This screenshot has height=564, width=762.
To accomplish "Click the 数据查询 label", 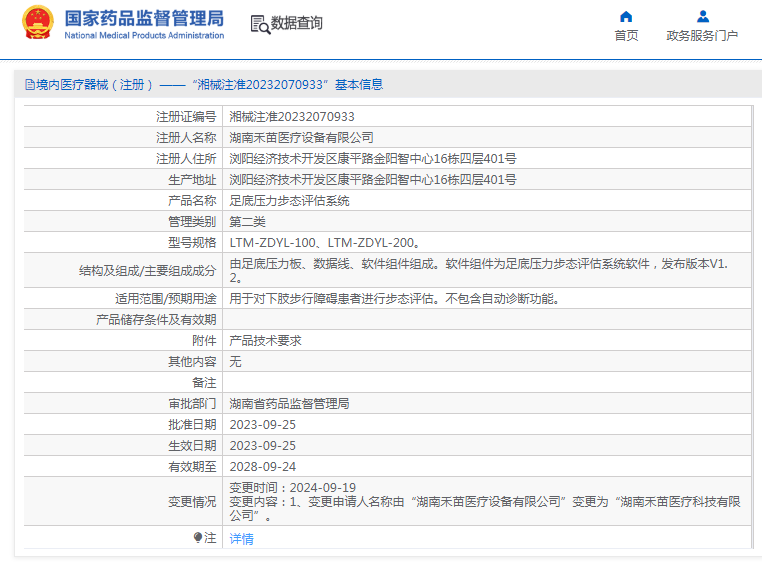I will pyautogui.click(x=296, y=23).
